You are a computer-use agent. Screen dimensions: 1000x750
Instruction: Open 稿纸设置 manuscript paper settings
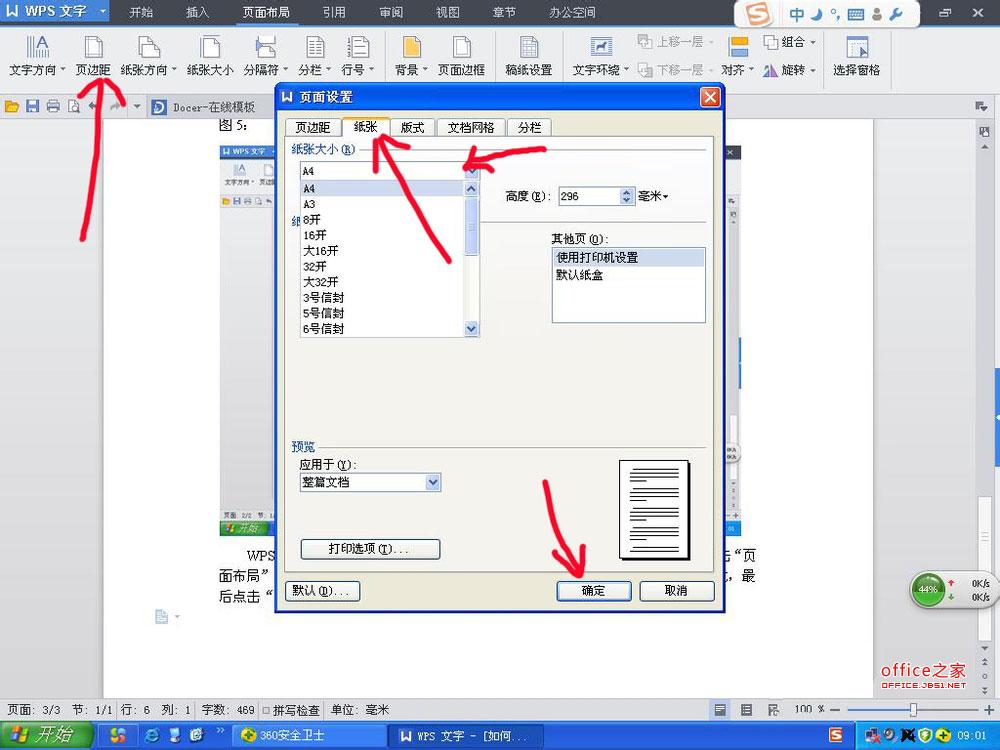coord(529,56)
